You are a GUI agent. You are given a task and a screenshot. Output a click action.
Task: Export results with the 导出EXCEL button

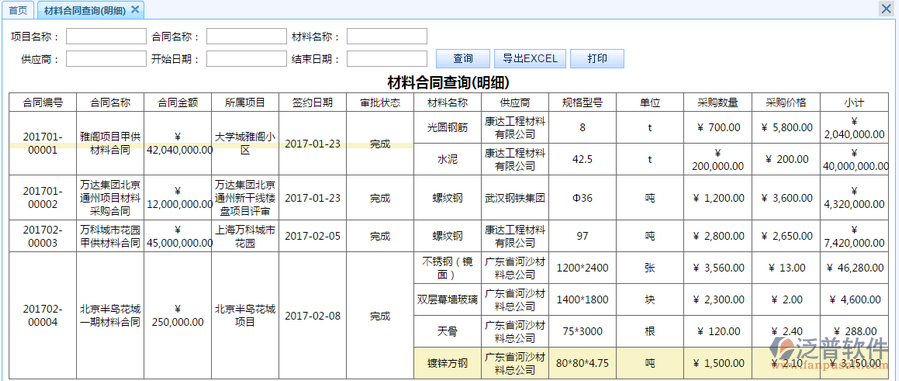[x=530, y=58]
